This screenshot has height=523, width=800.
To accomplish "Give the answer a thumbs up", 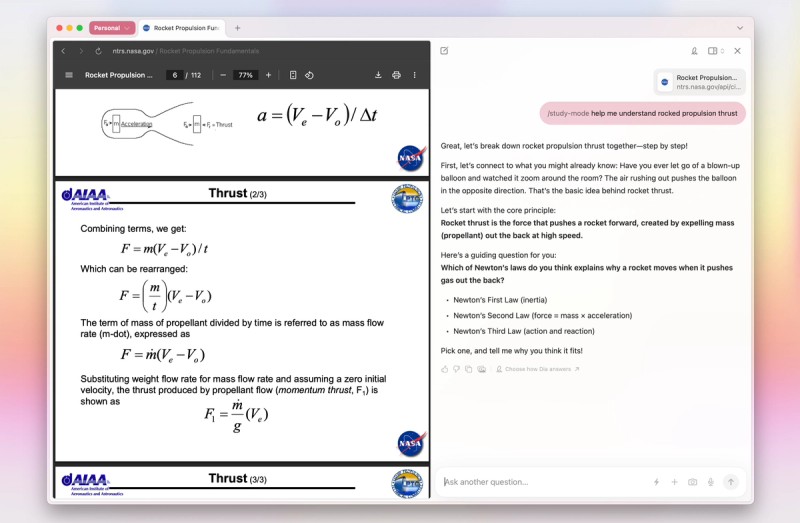I will 444,369.
